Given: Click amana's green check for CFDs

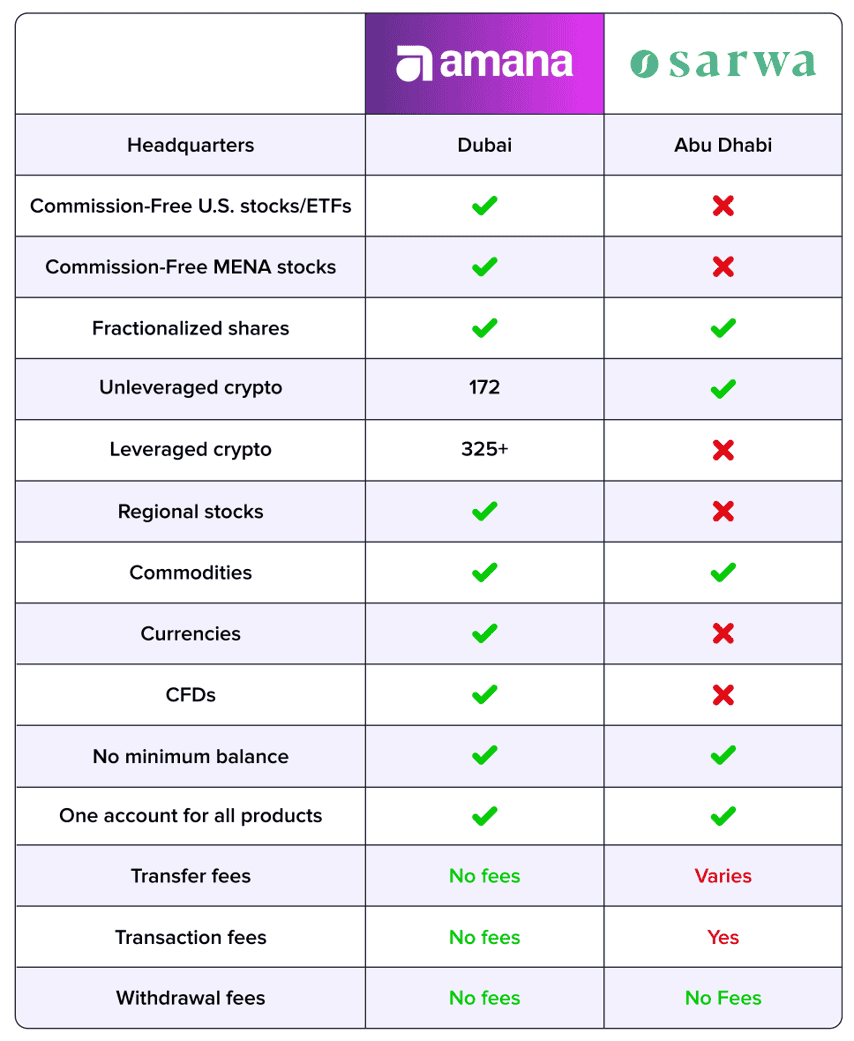Looking at the screenshot, I should coord(484,694).
